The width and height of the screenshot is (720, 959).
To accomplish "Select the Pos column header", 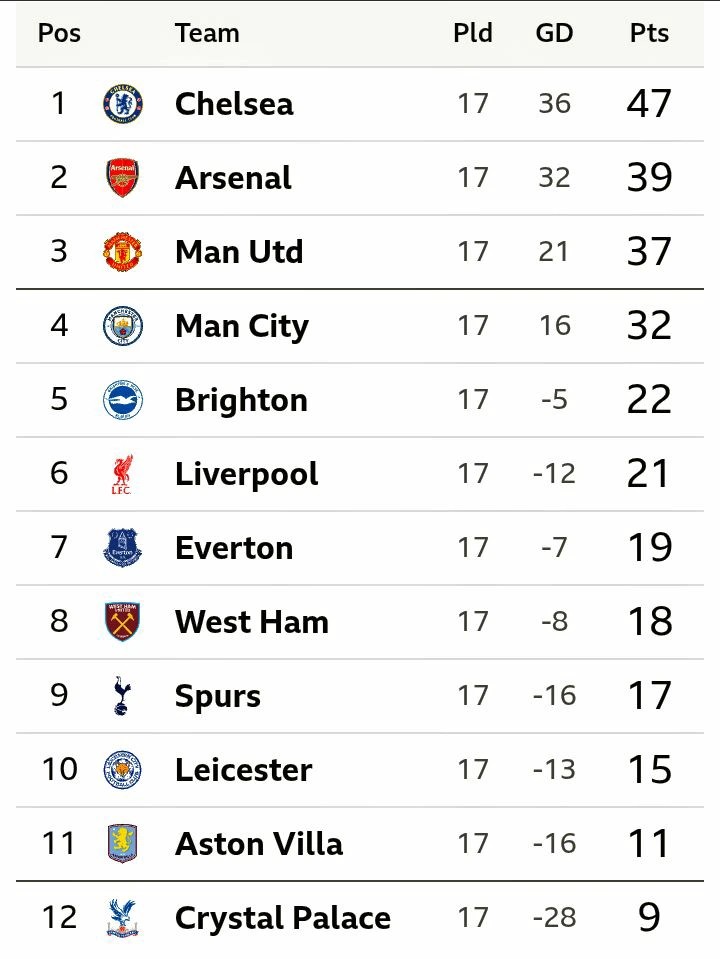I will [x=59, y=33].
